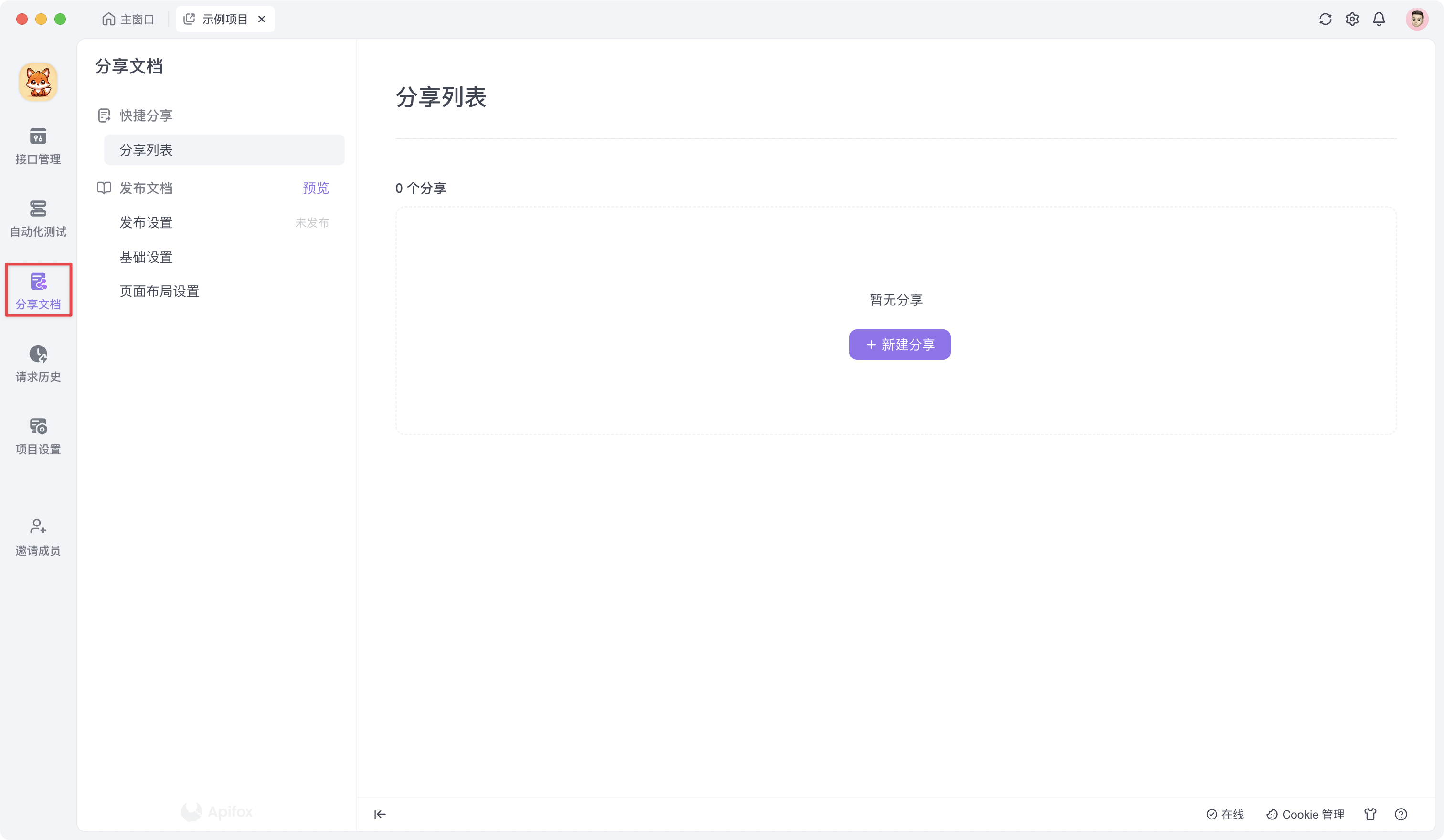Click the fox project avatar
This screenshot has width=1444, height=840.
pos(38,81)
